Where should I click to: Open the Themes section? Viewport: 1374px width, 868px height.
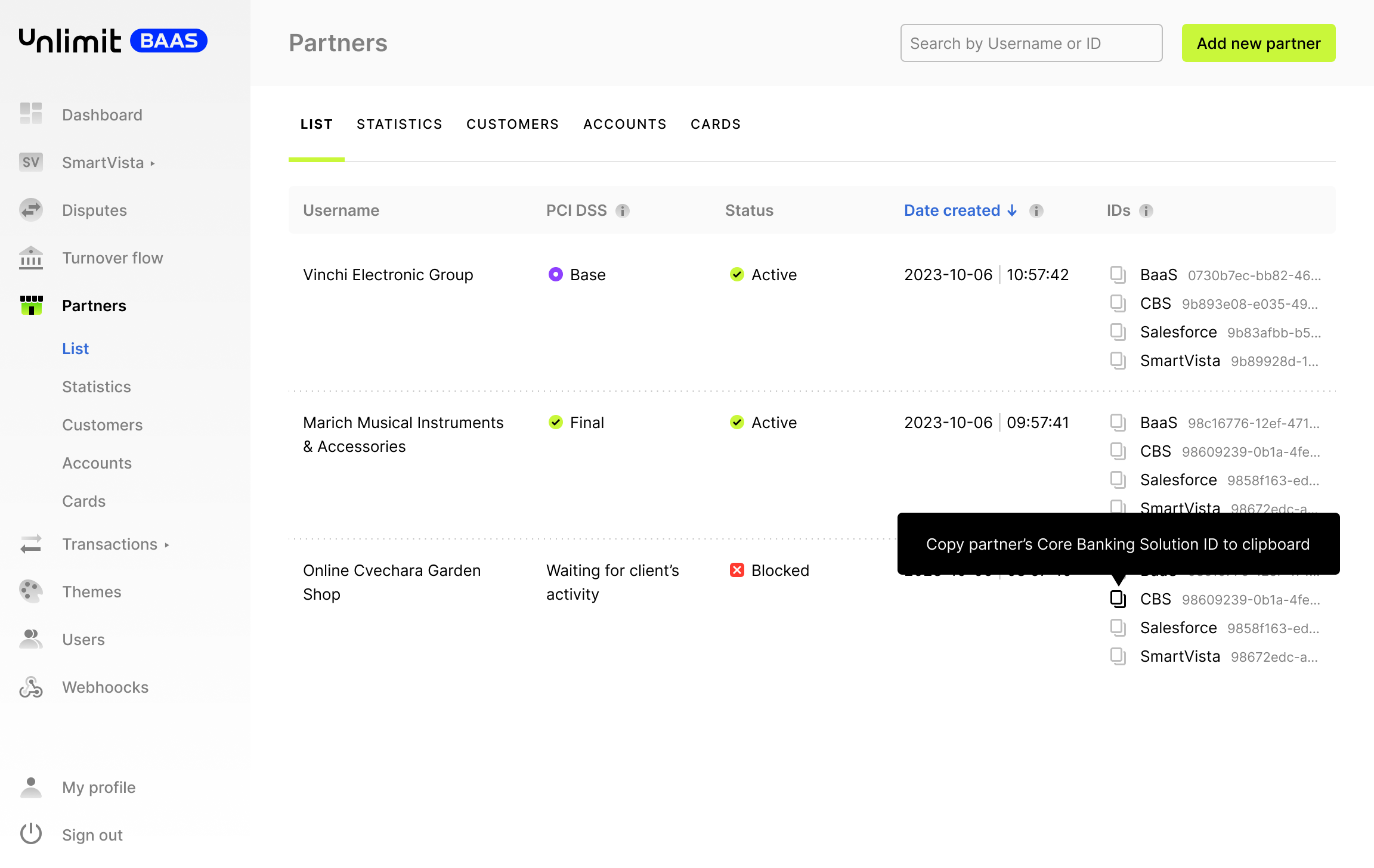click(x=92, y=592)
